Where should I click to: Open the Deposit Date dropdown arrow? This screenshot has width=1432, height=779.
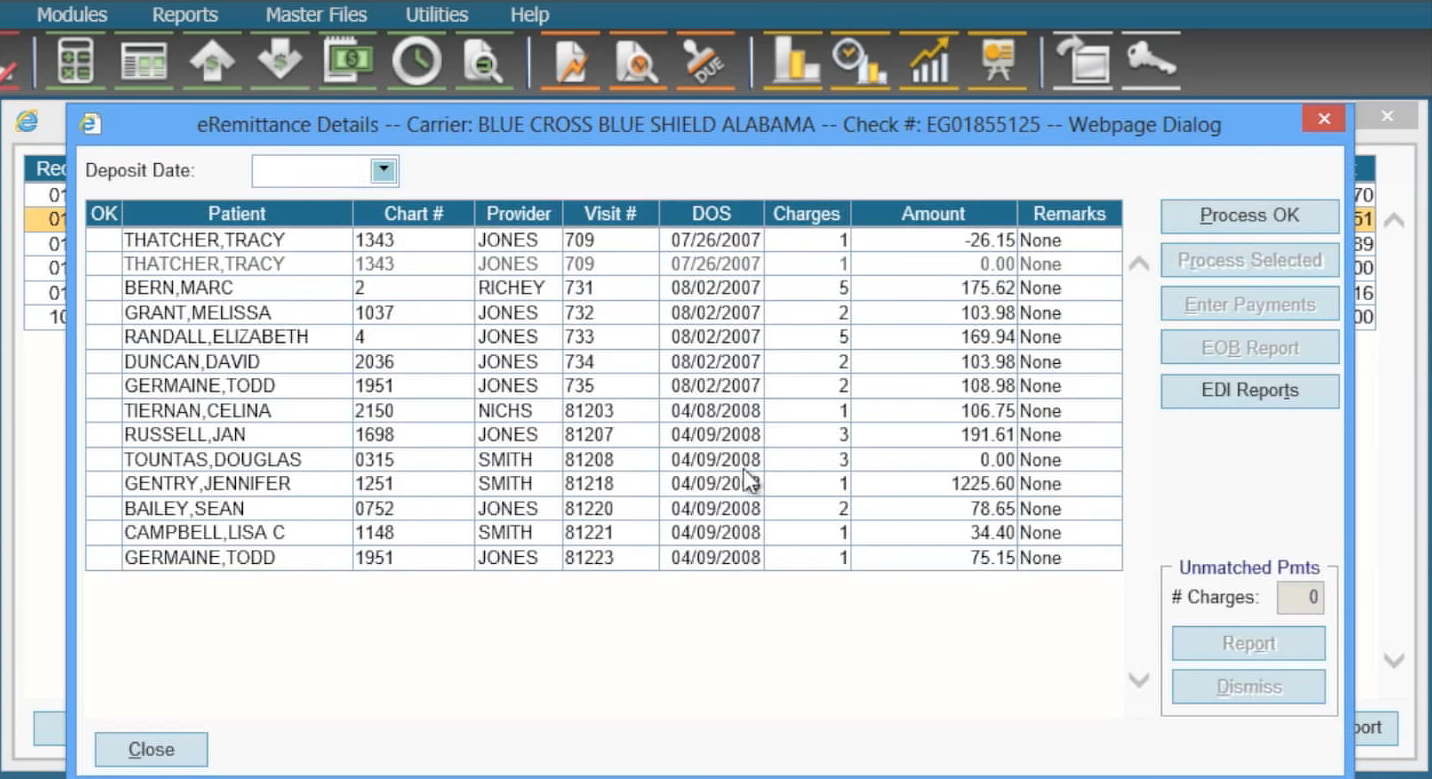384,171
